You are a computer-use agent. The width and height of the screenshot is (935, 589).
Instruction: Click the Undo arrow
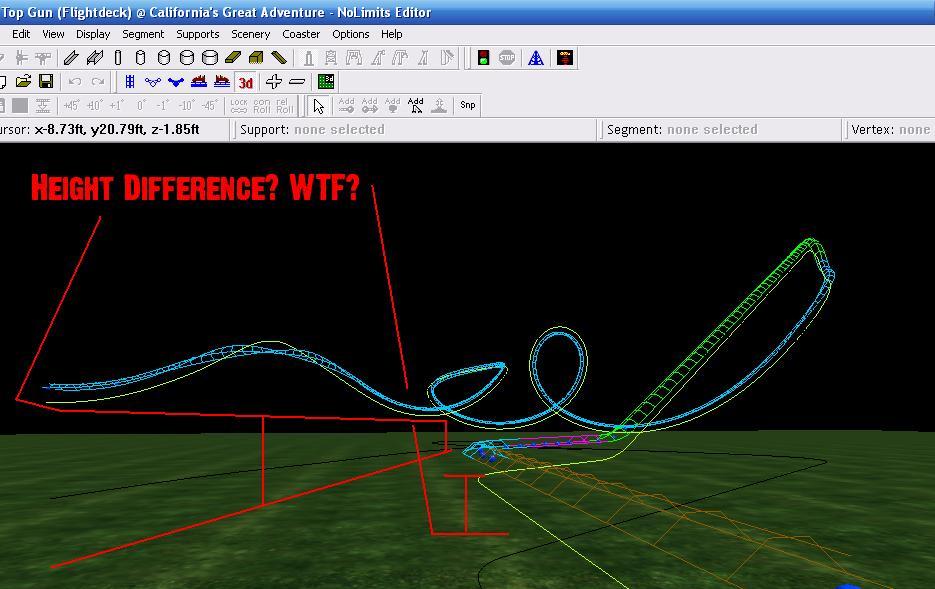point(75,82)
